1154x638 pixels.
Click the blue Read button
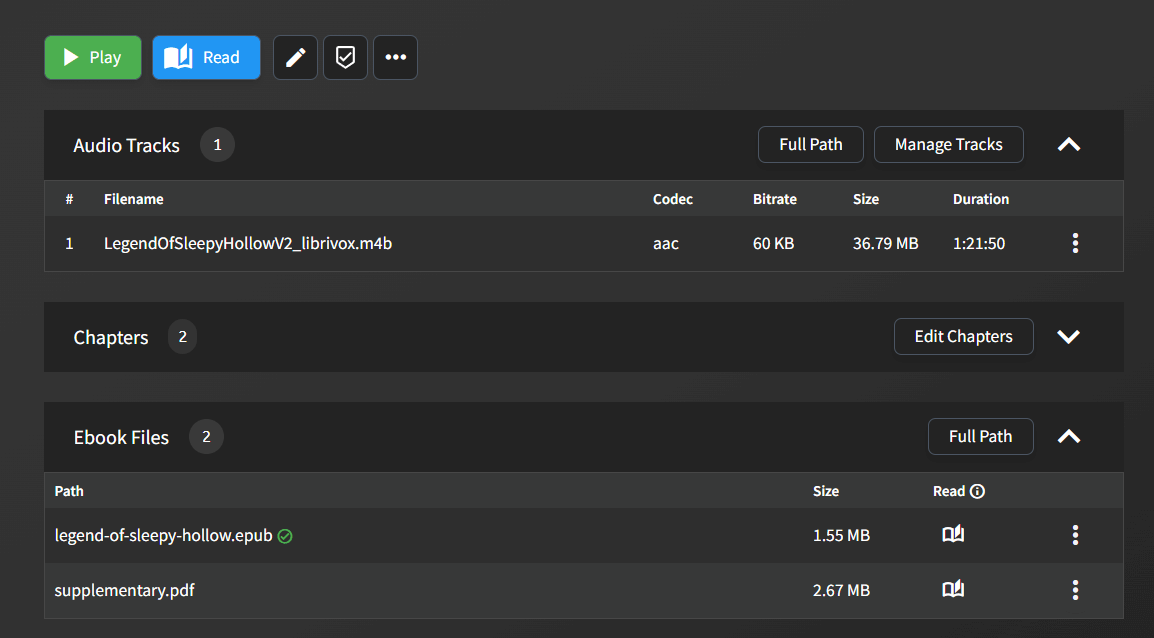[206, 58]
